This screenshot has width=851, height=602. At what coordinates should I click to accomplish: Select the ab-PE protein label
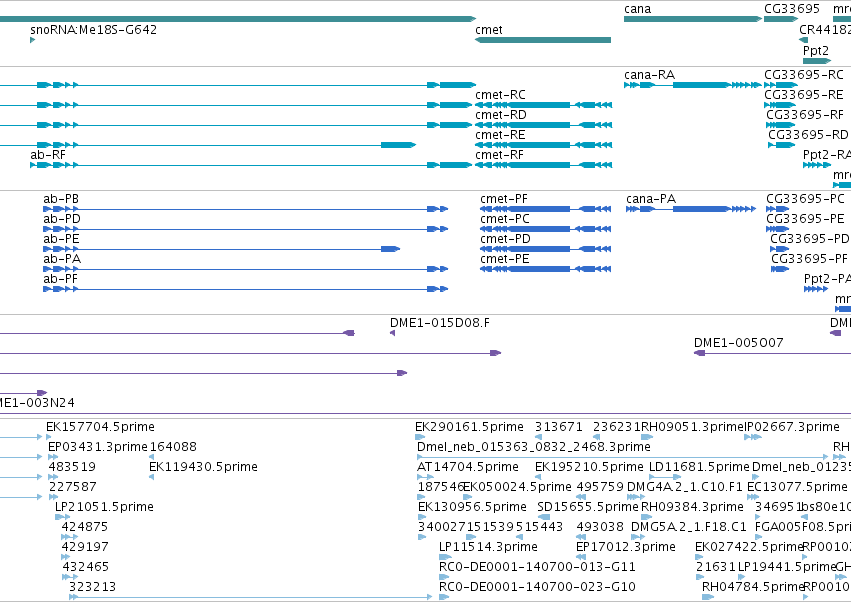pos(61,239)
